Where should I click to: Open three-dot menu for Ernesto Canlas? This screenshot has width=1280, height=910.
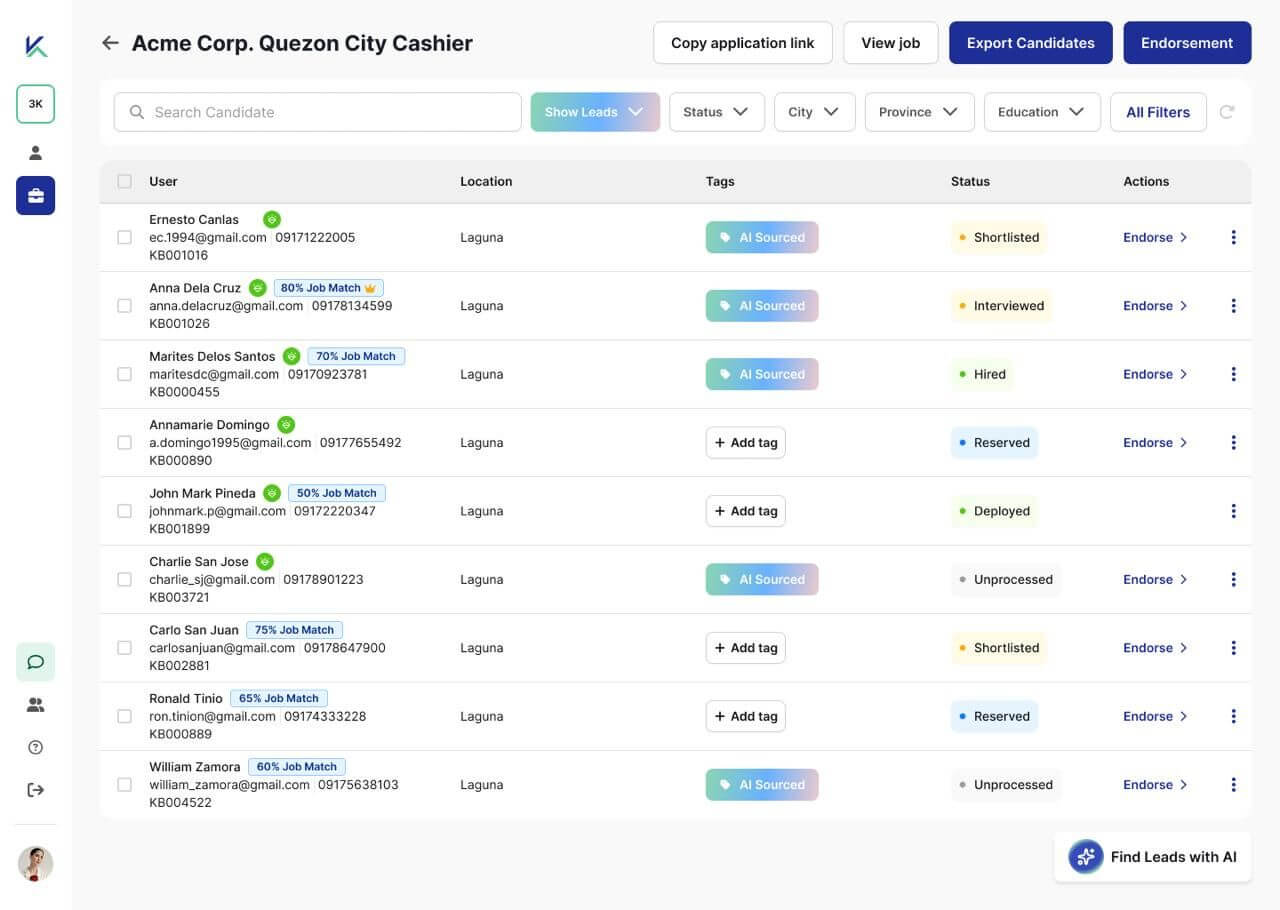click(x=1233, y=237)
